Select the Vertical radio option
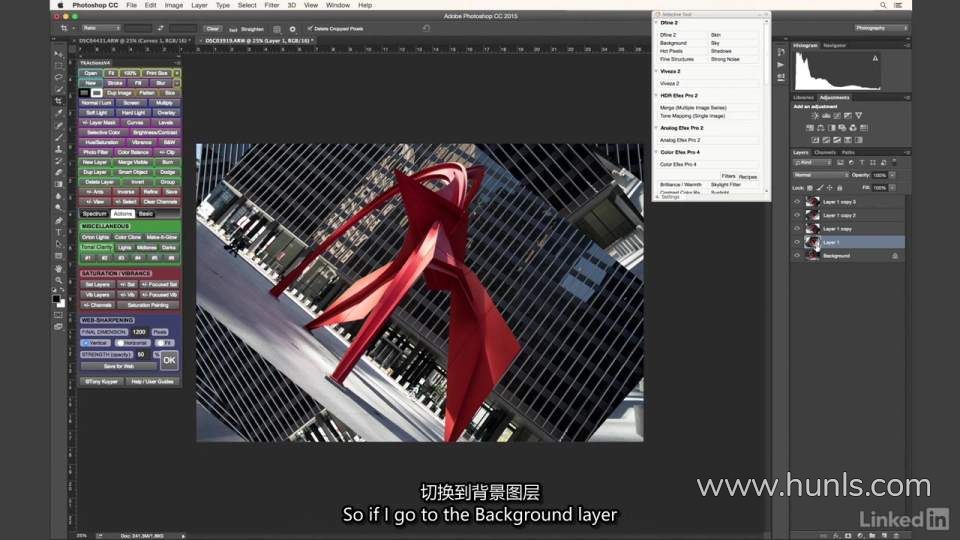This screenshot has width=960, height=540. 86,343
